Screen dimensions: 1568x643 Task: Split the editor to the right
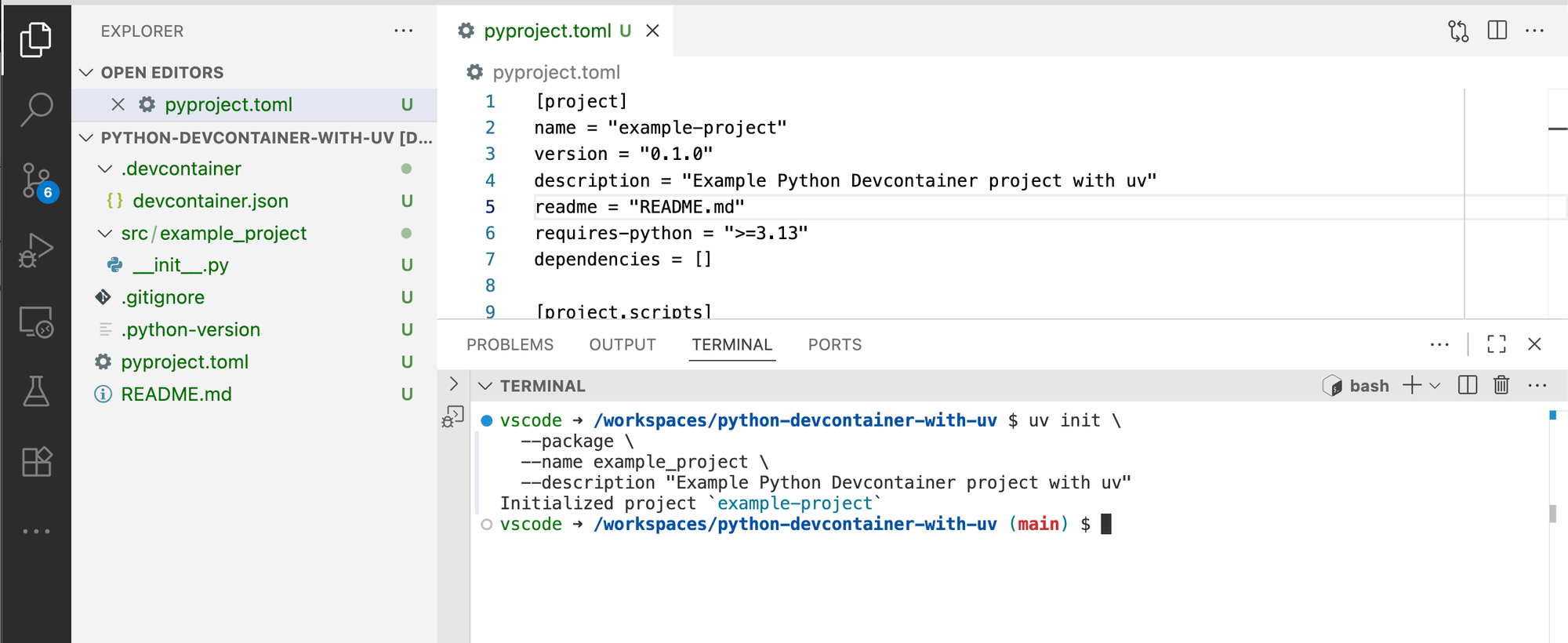click(x=1497, y=31)
